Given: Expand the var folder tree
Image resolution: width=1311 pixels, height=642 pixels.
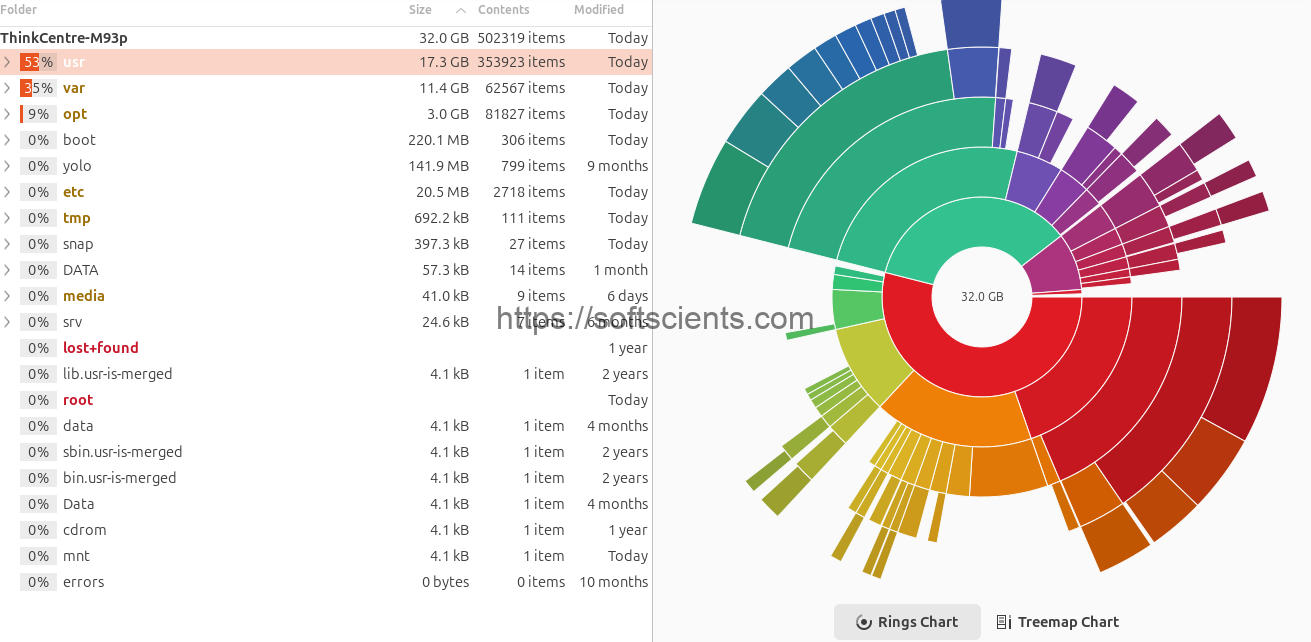Looking at the screenshot, I should point(8,88).
